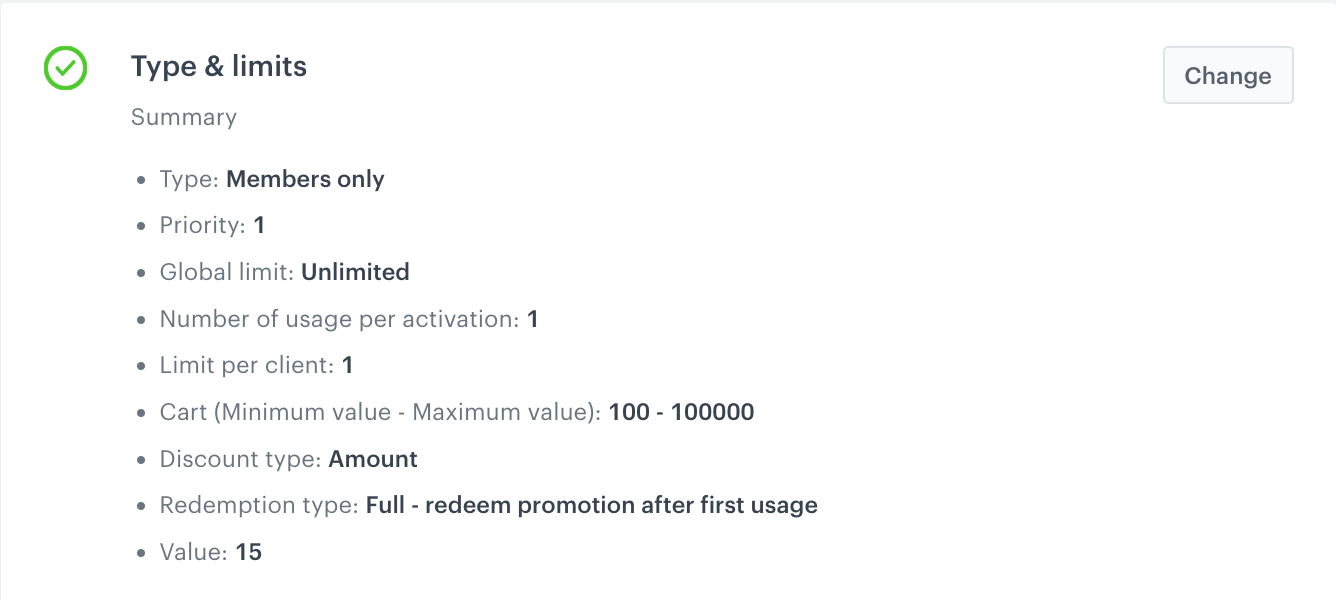The height and width of the screenshot is (600, 1336).
Task: Click the Change button
Action: [x=1228, y=75]
